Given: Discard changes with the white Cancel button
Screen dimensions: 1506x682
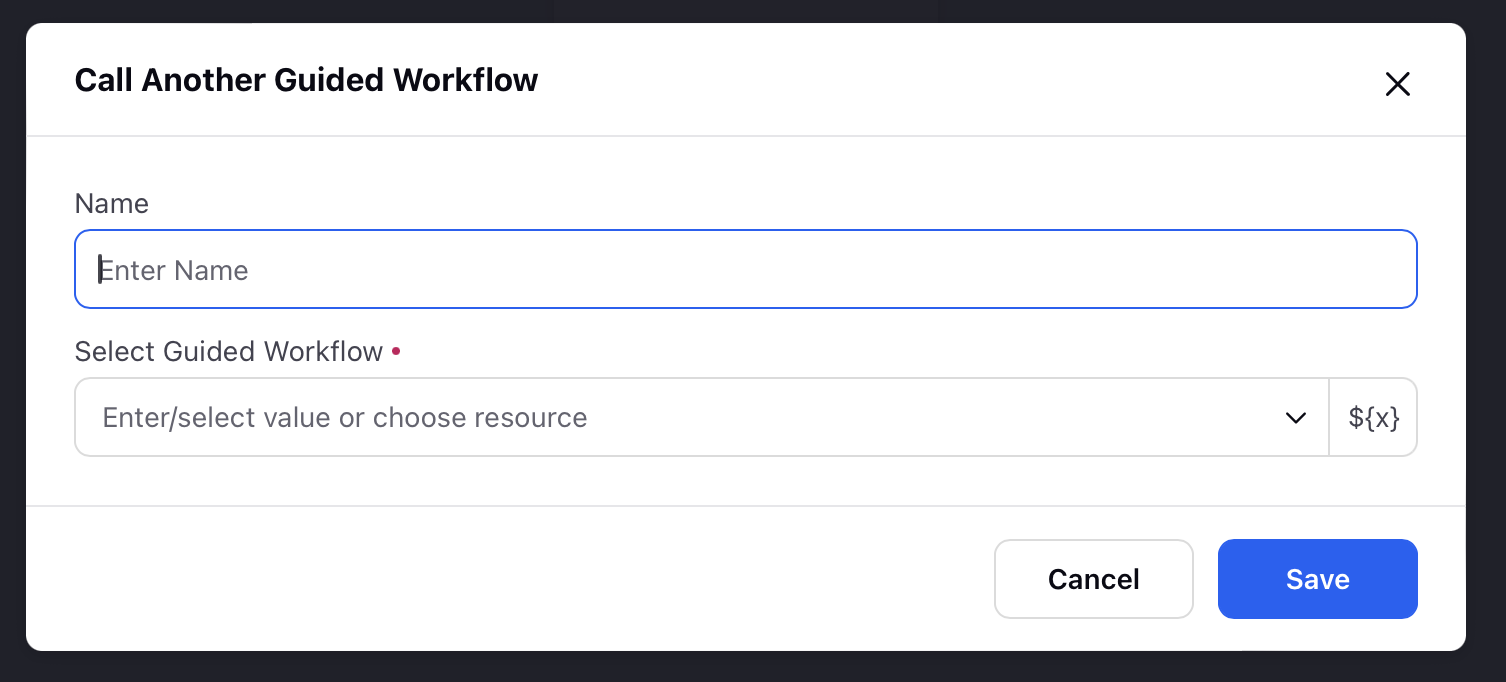Looking at the screenshot, I should coord(1094,579).
